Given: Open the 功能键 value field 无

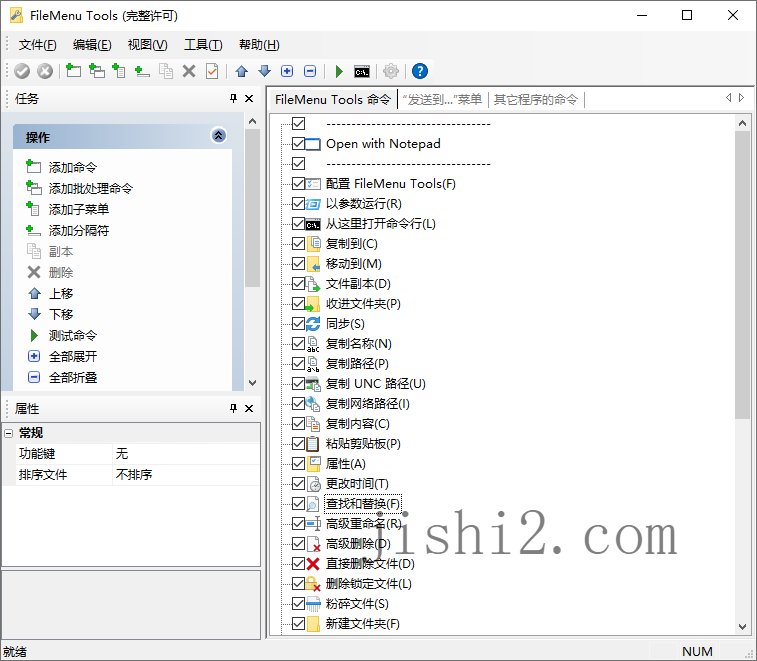Looking at the screenshot, I should coord(186,454).
